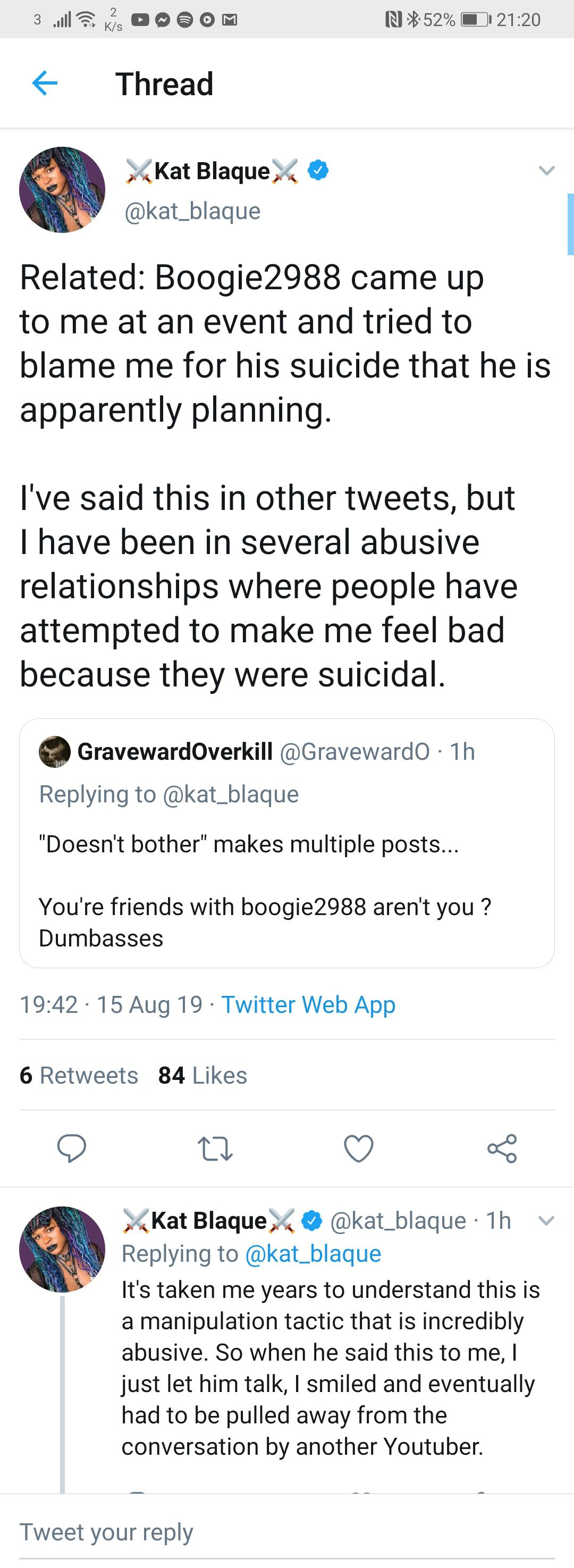Tap the @kat_blaque handle under the name
This screenshot has height=1568, width=574.
point(192,211)
